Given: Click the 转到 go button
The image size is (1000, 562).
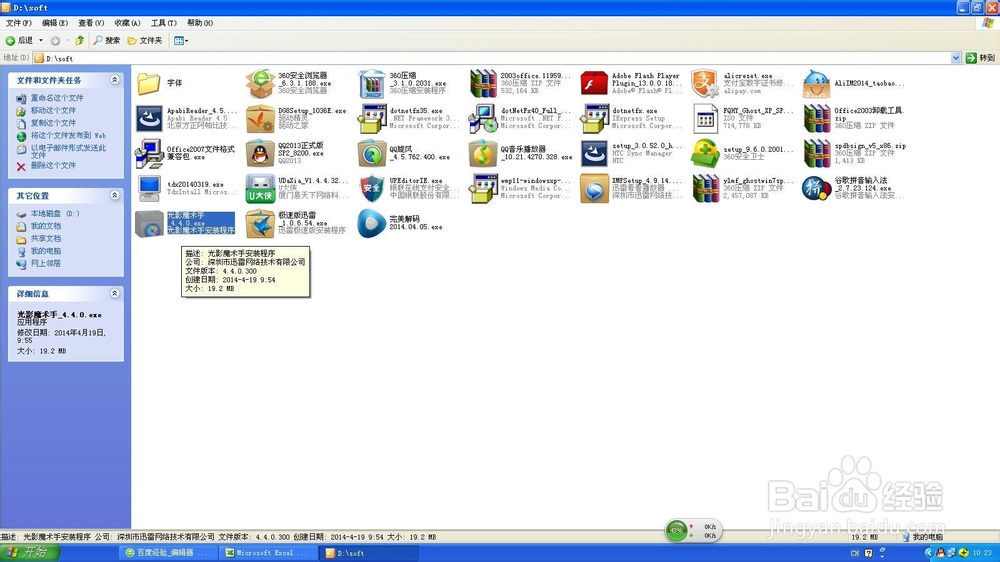Looking at the screenshot, I should [x=980, y=58].
